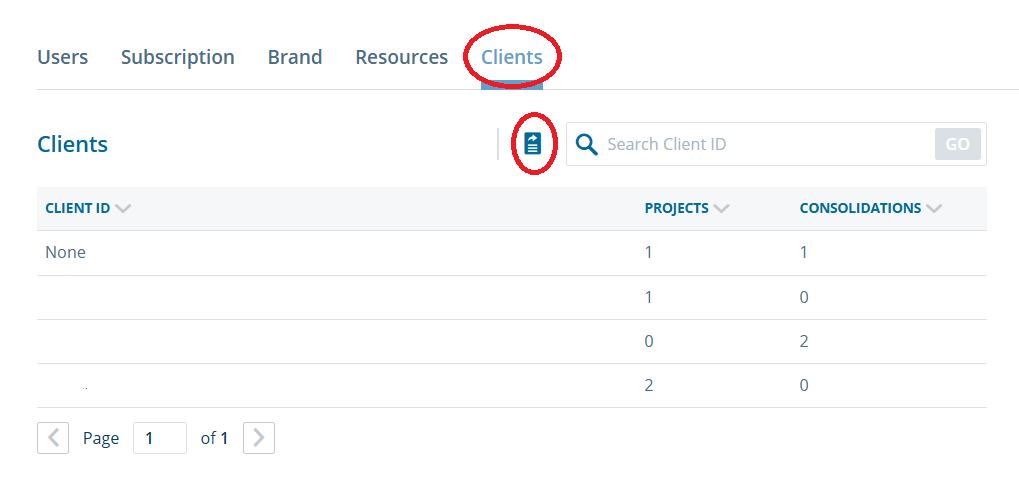Click the PROJECTS column header label
This screenshot has height=487, width=1019.
tap(676, 209)
